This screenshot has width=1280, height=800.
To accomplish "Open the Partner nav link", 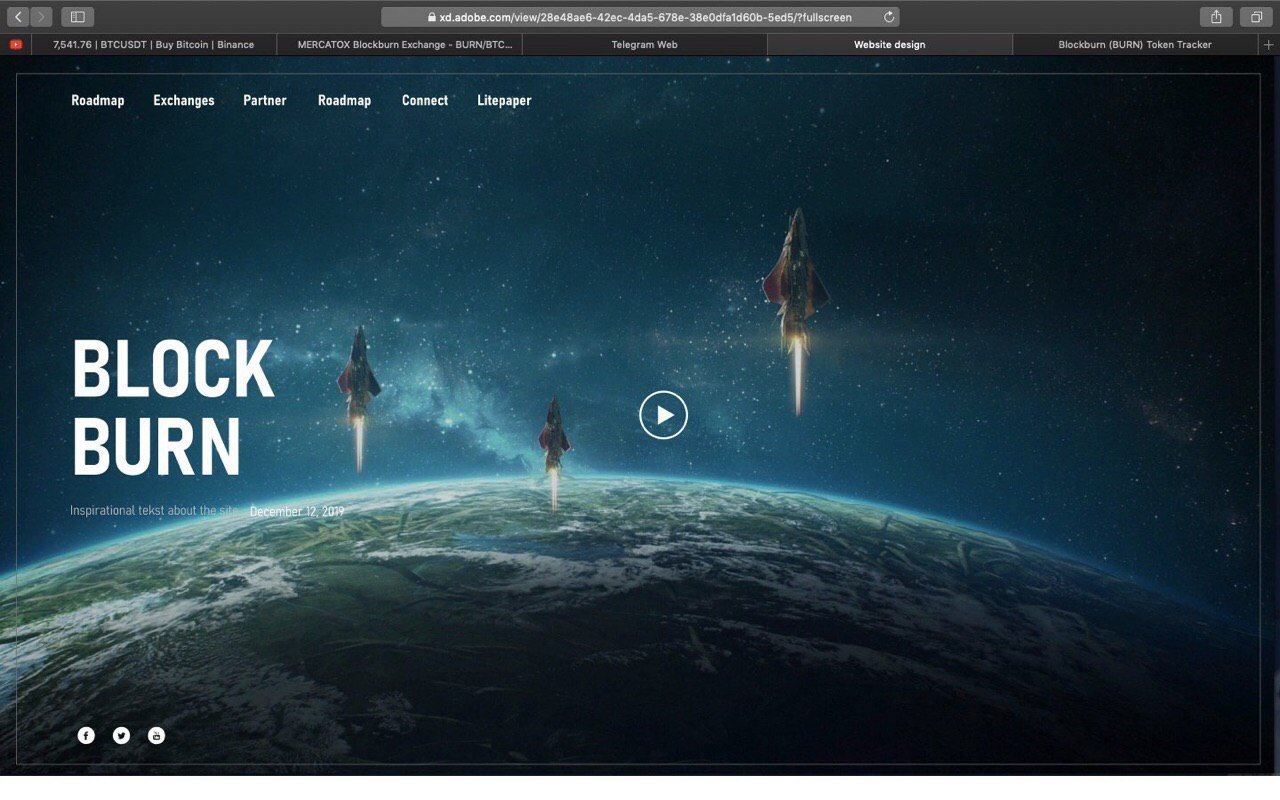I will click(265, 100).
